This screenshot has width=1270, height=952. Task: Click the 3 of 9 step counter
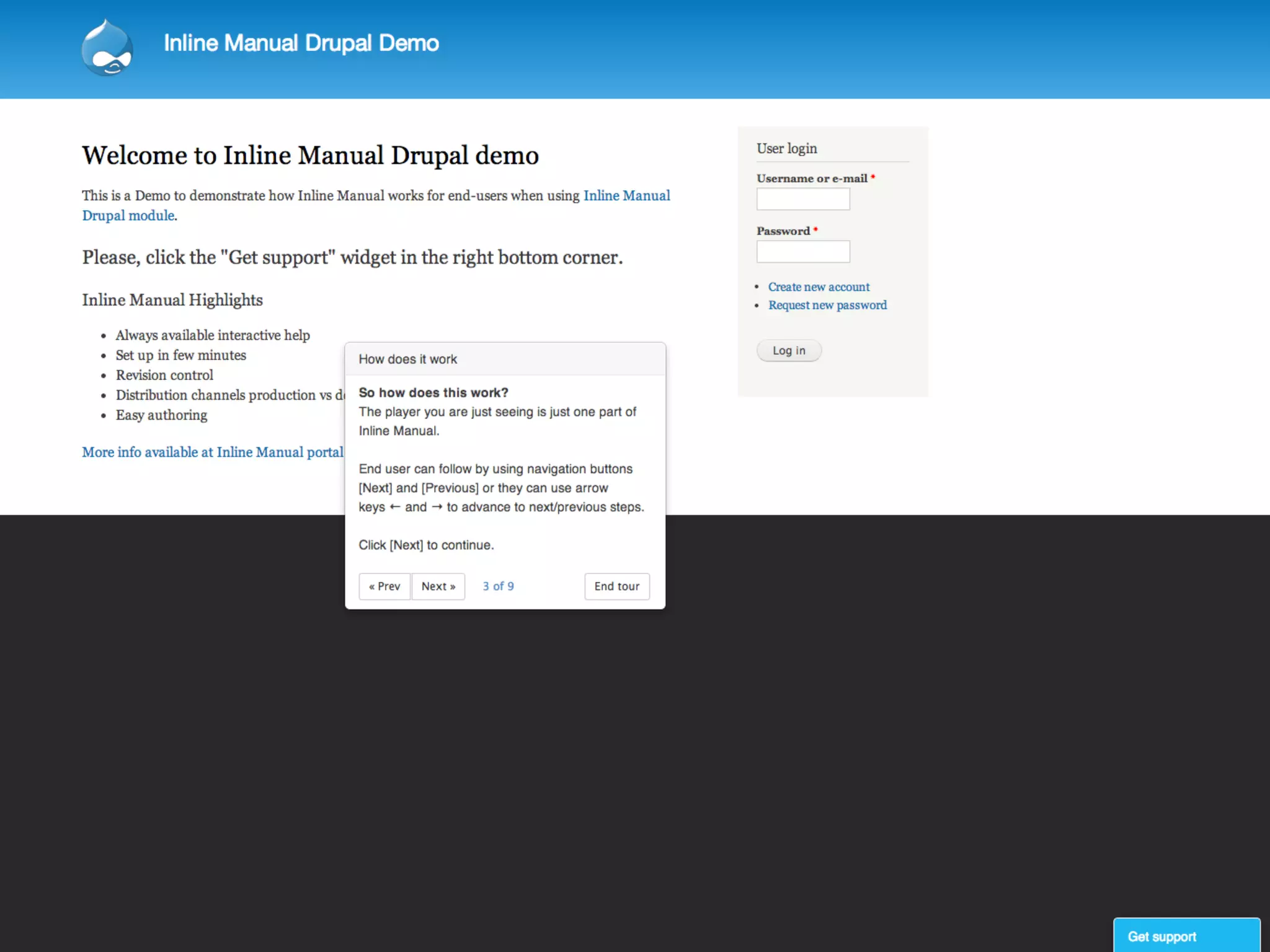498,586
